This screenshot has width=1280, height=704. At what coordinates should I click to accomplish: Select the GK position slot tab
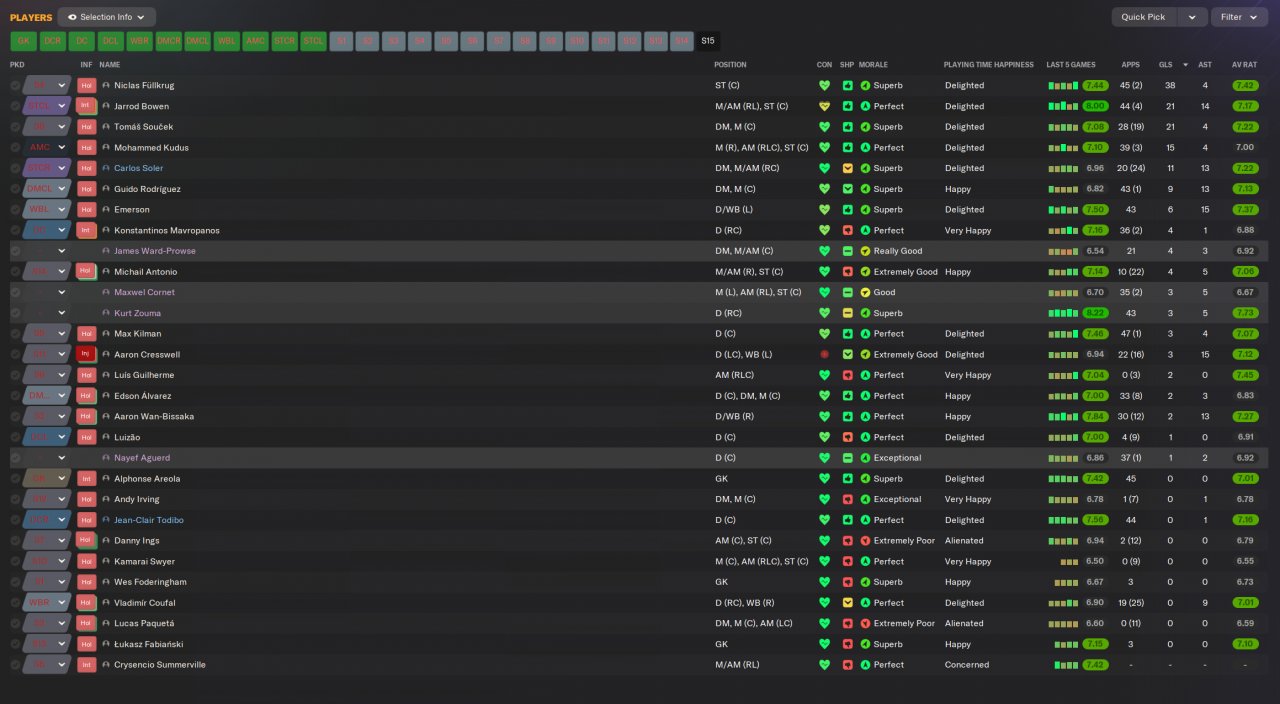[x=24, y=41]
